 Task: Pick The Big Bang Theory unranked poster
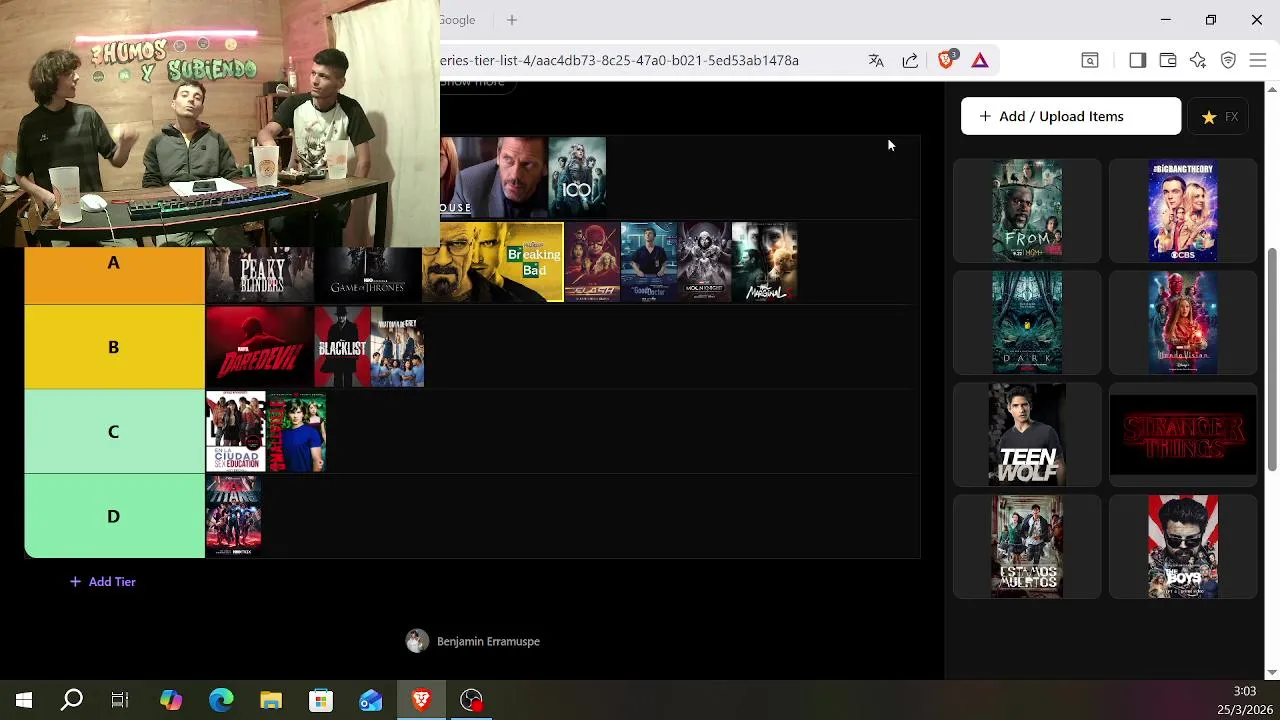click(1183, 211)
